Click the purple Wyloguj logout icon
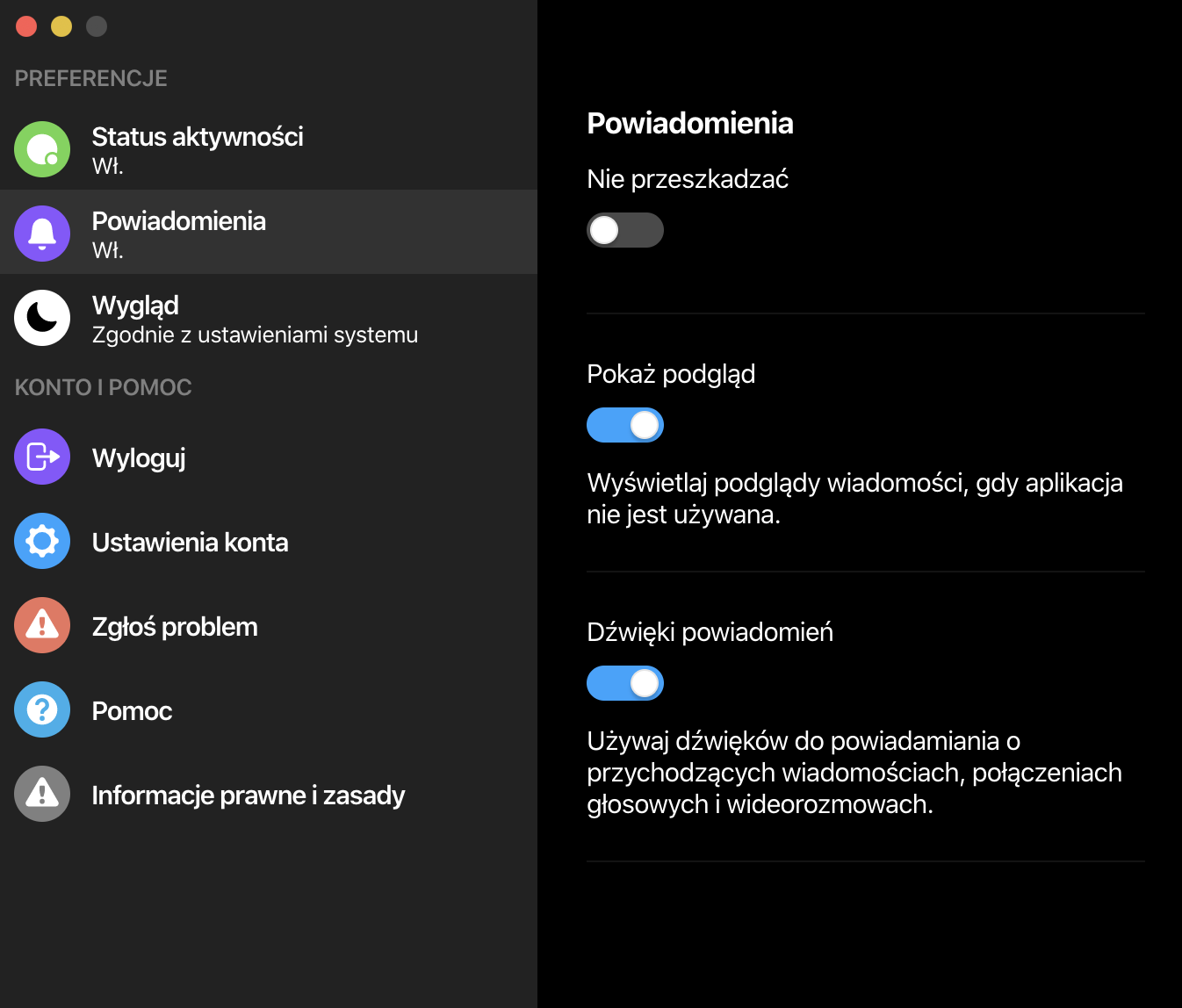The image size is (1182, 1008). pyautogui.click(x=42, y=457)
